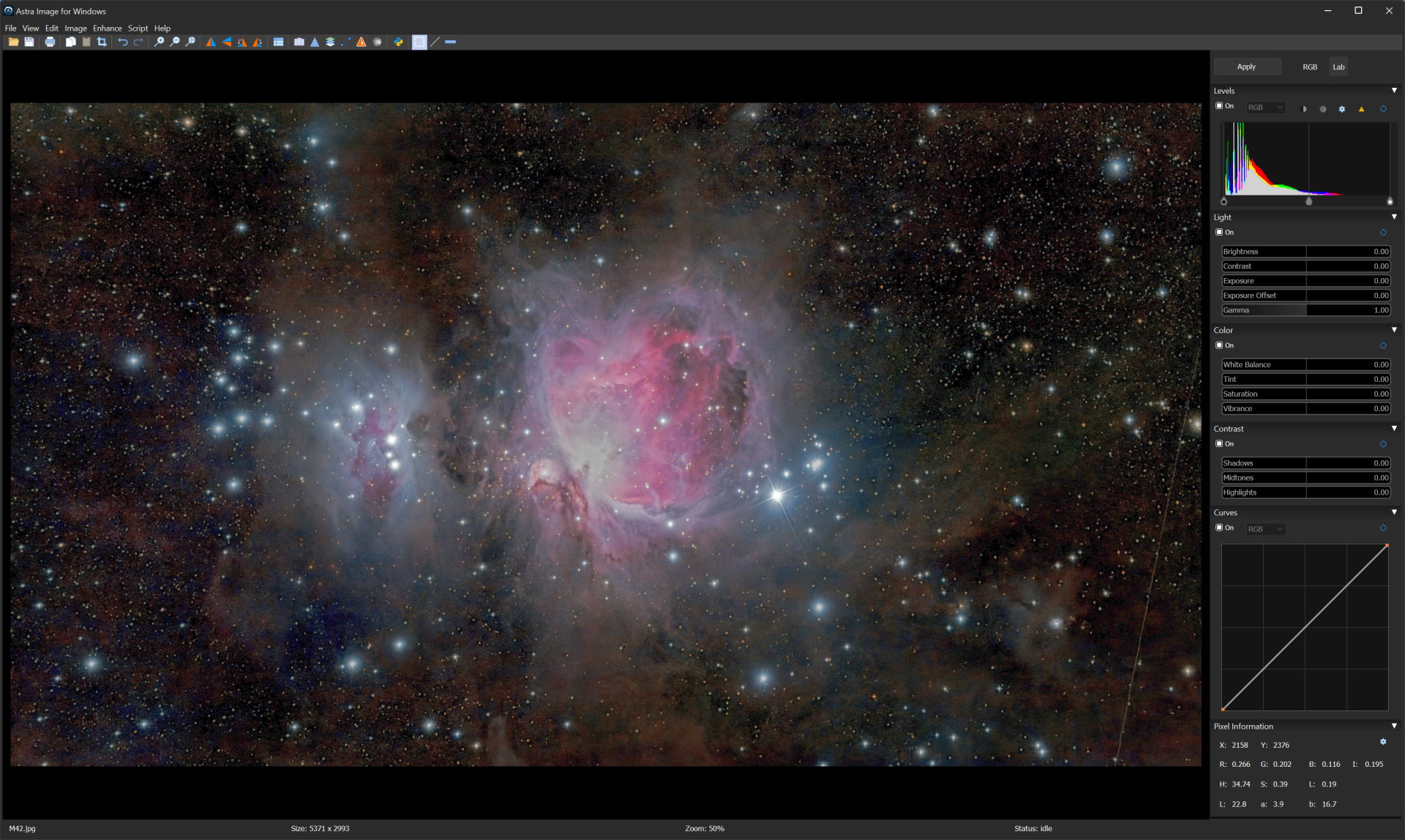Screen dimensions: 1405x840
Task: Select the Crop tool in the toolbar
Action: click(100, 42)
